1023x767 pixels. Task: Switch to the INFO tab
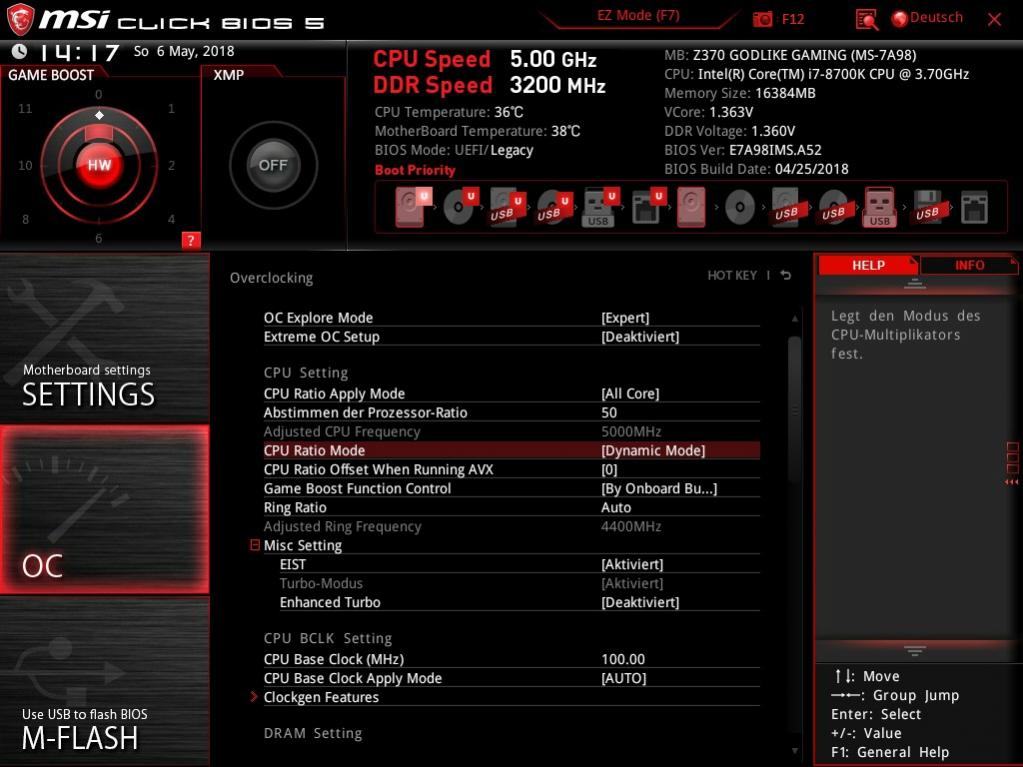[x=969, y=265]
